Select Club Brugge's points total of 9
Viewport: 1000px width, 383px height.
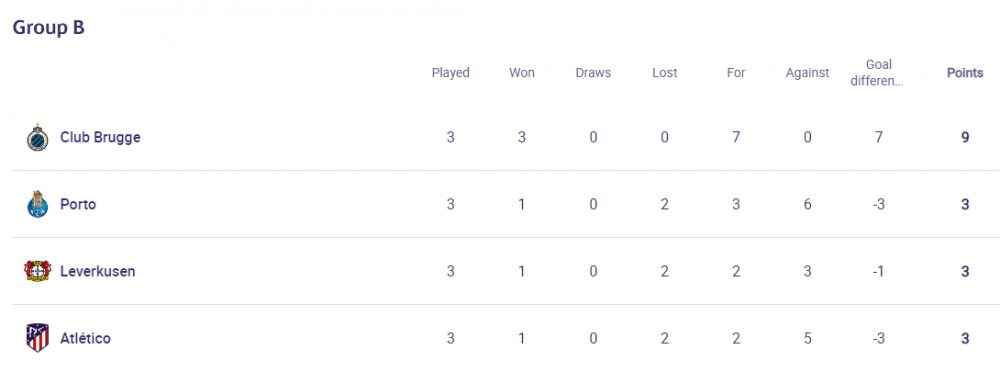(966, 138)
